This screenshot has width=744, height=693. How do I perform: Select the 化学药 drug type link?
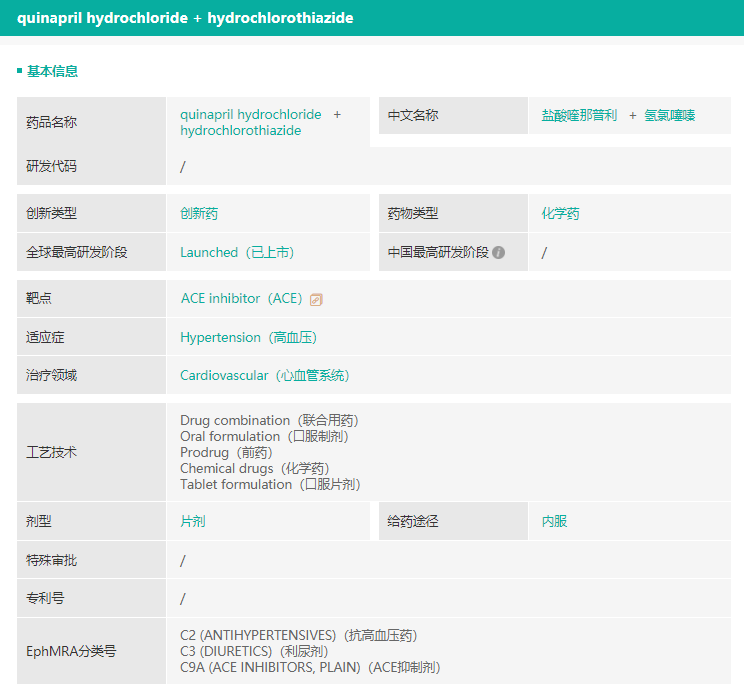click(560, 213)
